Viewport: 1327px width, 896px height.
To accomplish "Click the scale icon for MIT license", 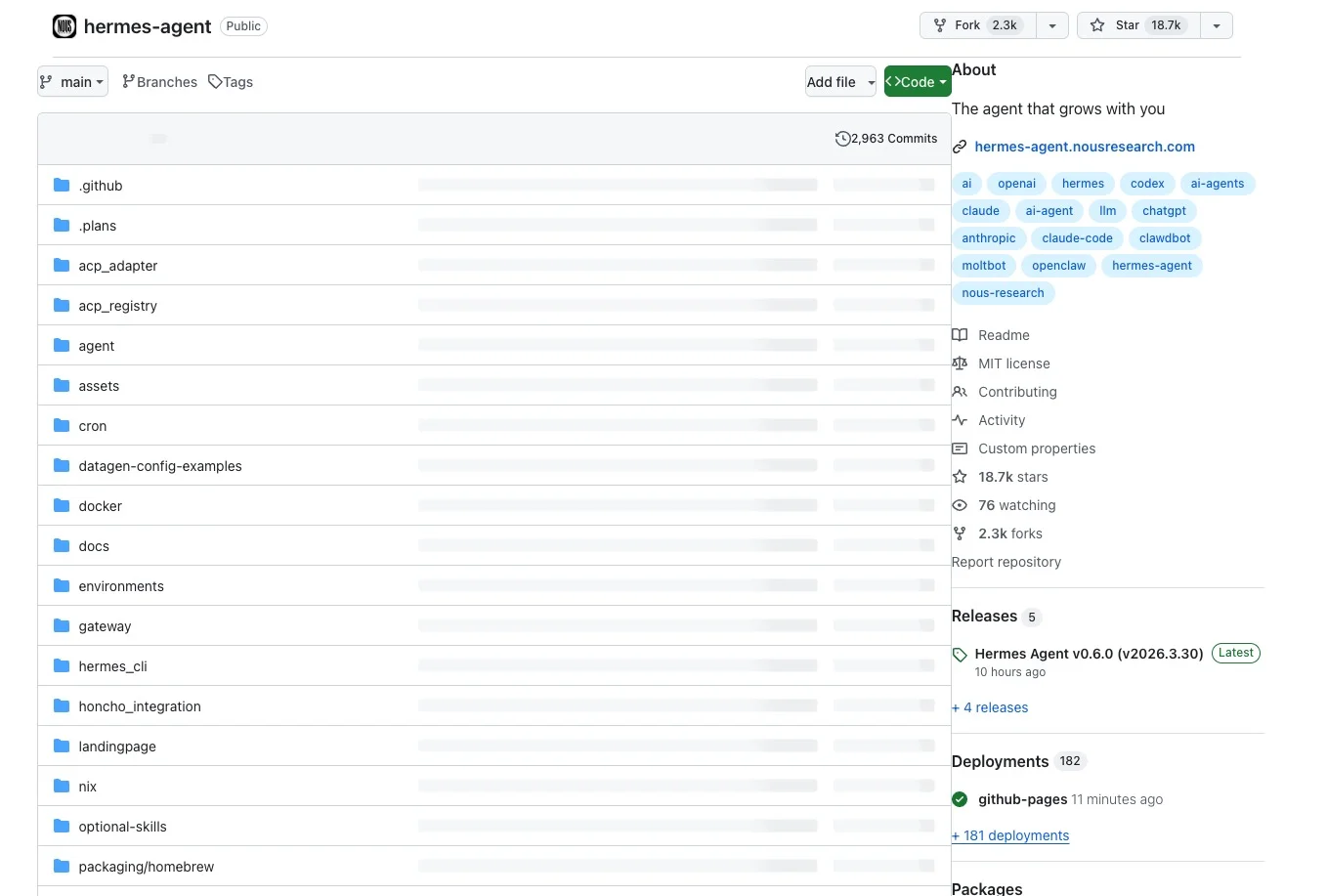I will [x=960, y=363].
